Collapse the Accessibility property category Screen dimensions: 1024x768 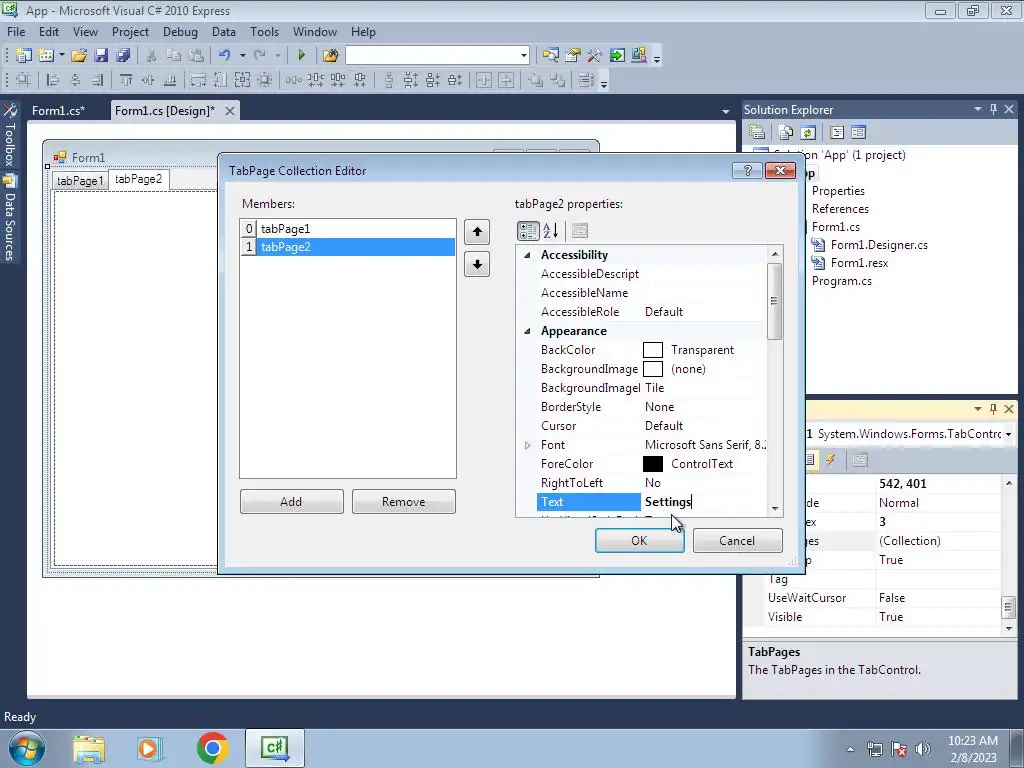tap(528, 255)
